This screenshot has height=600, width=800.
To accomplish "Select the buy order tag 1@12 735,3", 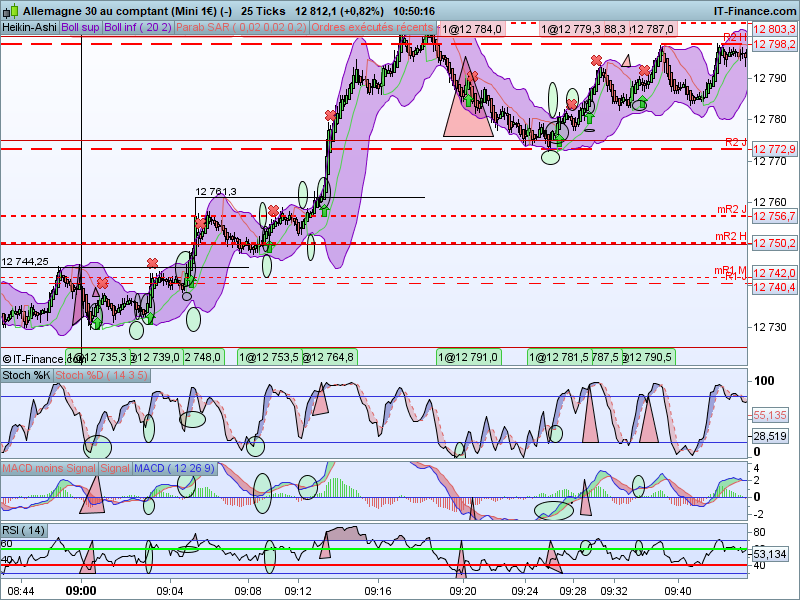I will (x=99, y=357).
